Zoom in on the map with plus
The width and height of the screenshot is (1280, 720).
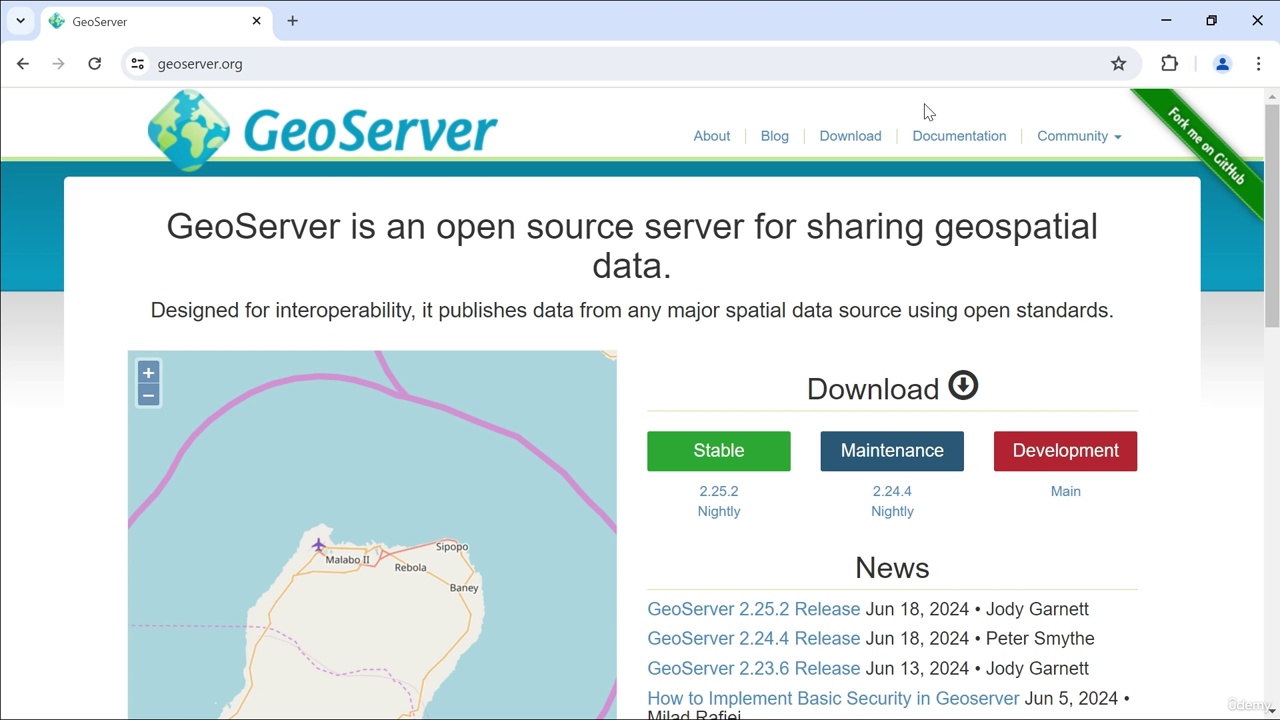pyautogui.click(x=148, y=373)
